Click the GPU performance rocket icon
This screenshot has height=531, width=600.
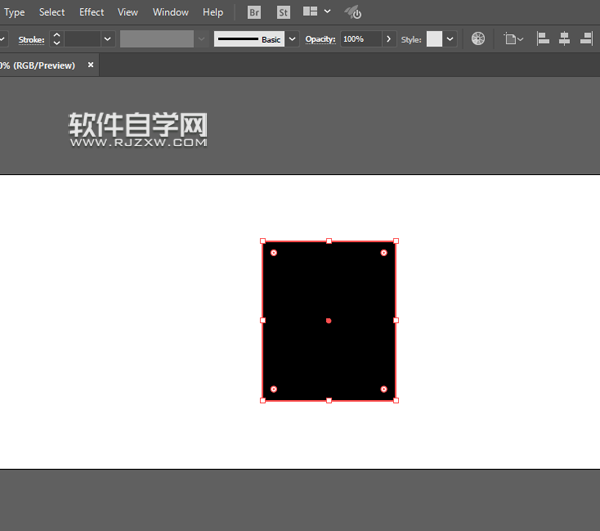pyautogui.click(x=353, y=12)
